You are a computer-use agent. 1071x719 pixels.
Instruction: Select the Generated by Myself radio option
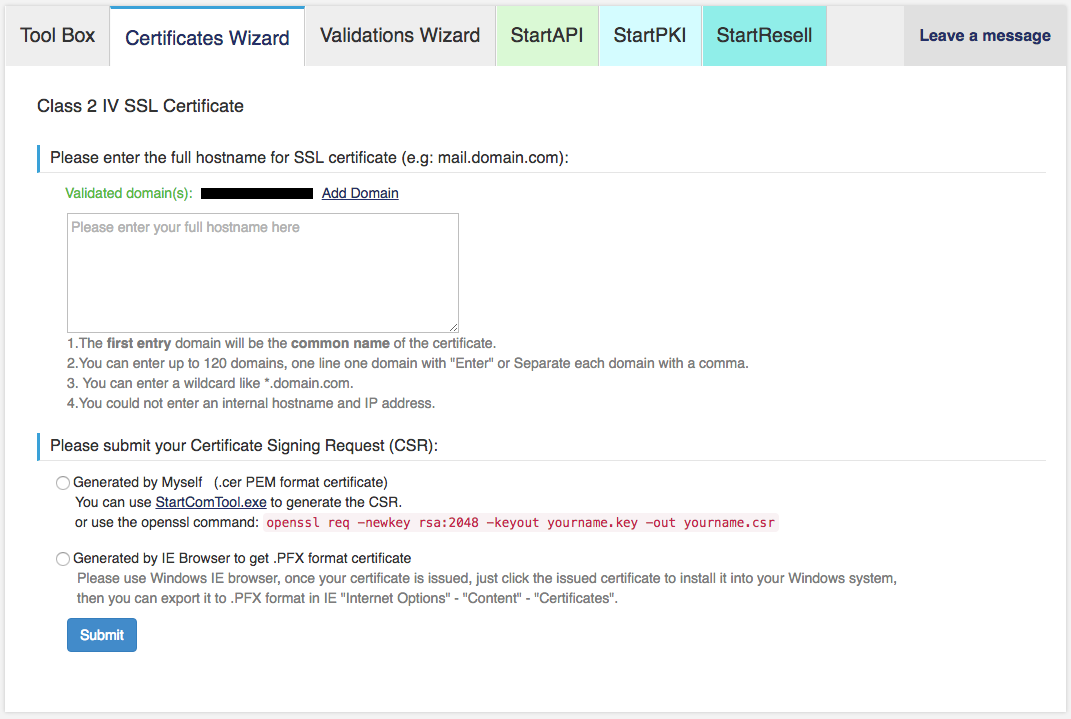coord(63,483)
